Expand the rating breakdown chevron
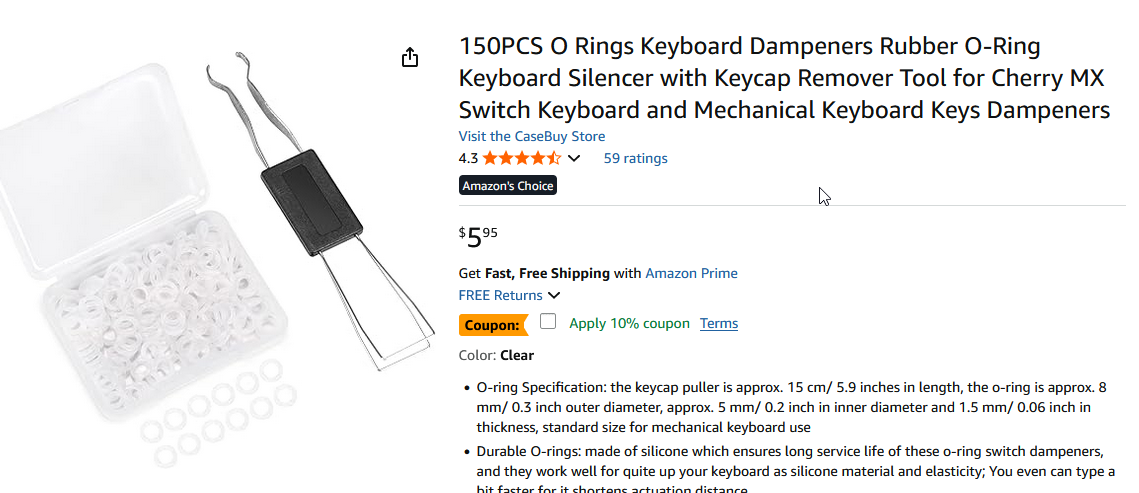This screenshot has width=1139, height=493. [574, 158]
